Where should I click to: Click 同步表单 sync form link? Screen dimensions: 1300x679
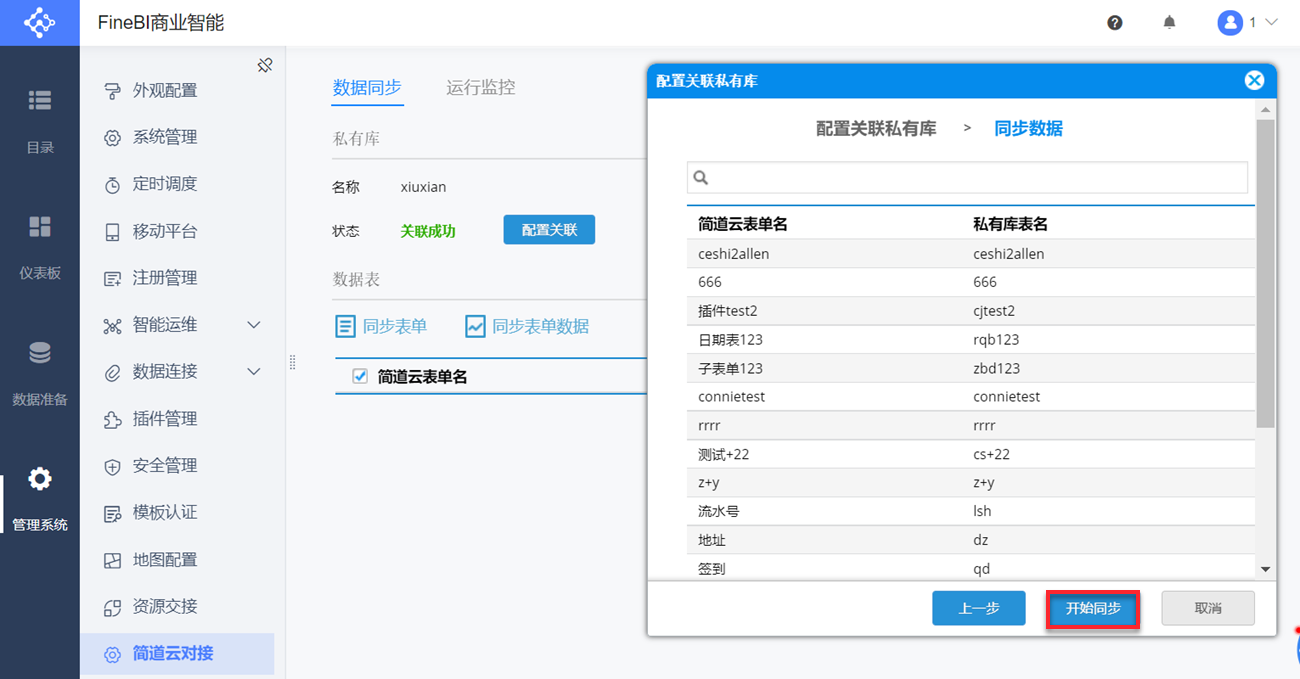(x=381, y=326)
